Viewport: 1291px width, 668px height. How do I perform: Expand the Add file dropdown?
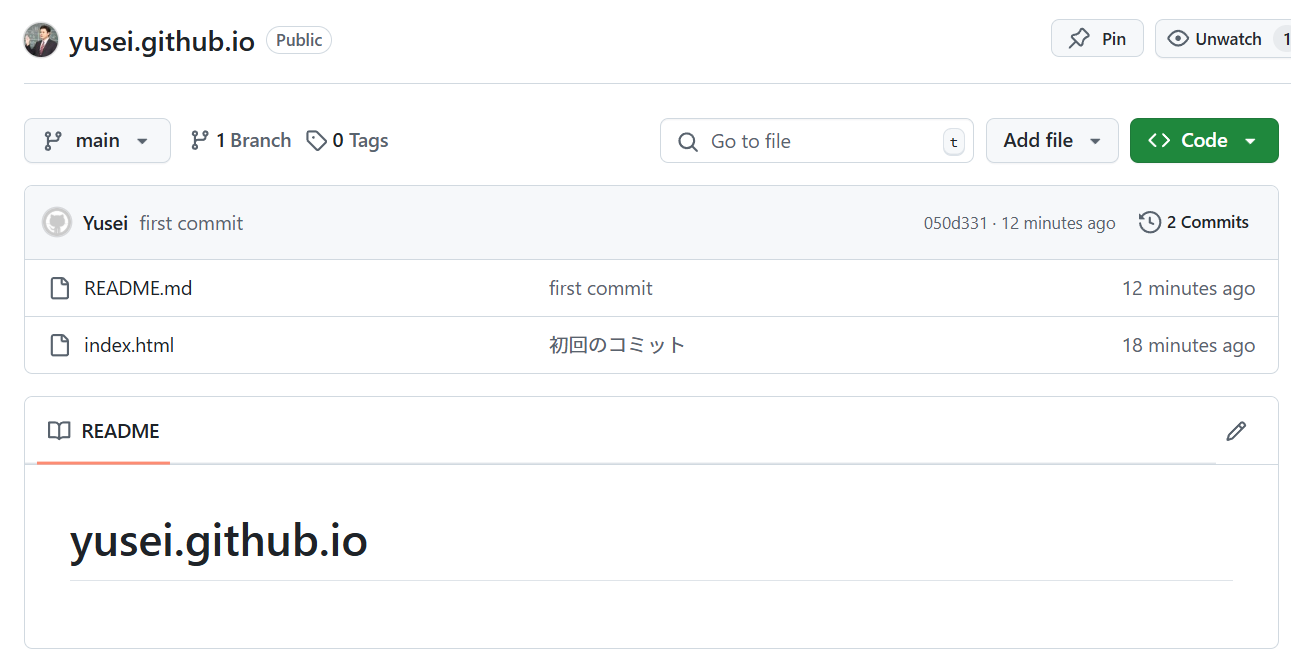click(1052, 140)
